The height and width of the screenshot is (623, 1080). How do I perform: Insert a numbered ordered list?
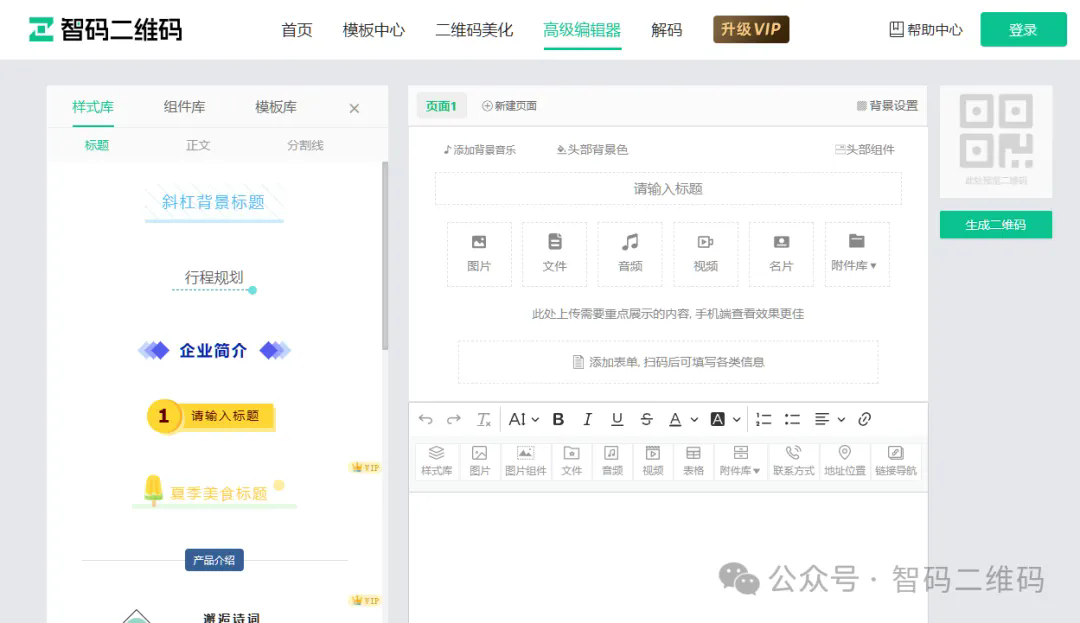coord(764,419)
